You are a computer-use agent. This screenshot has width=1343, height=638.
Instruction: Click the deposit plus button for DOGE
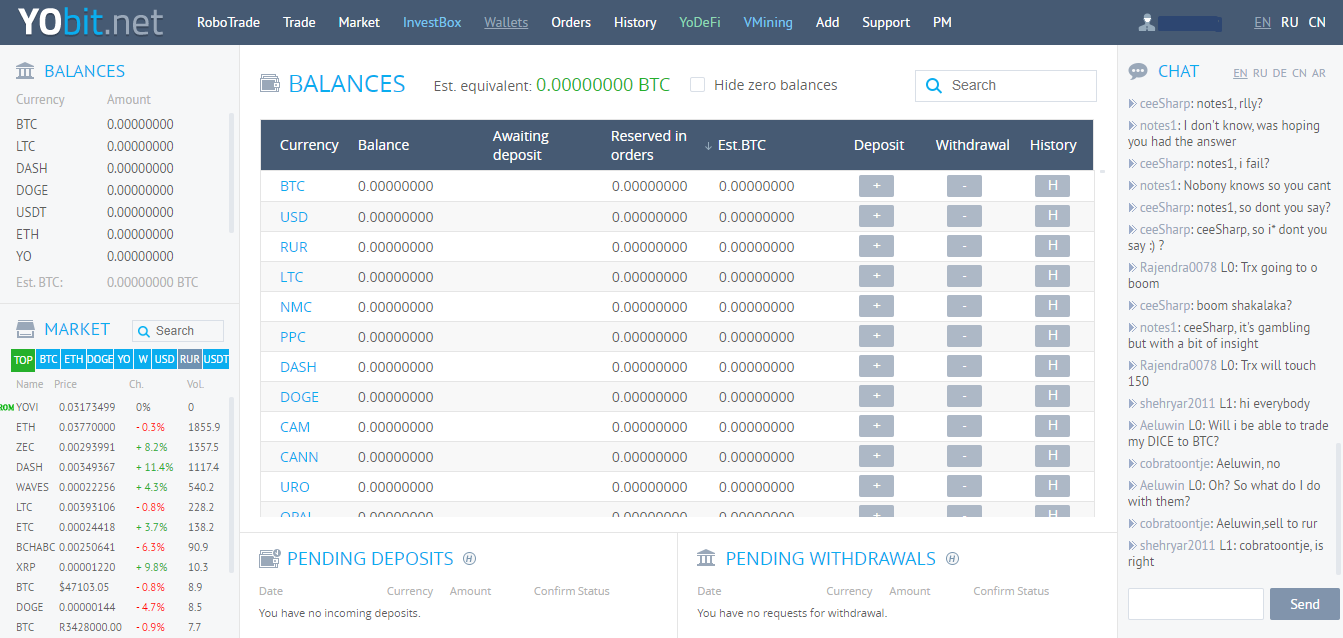pos(876,396)
